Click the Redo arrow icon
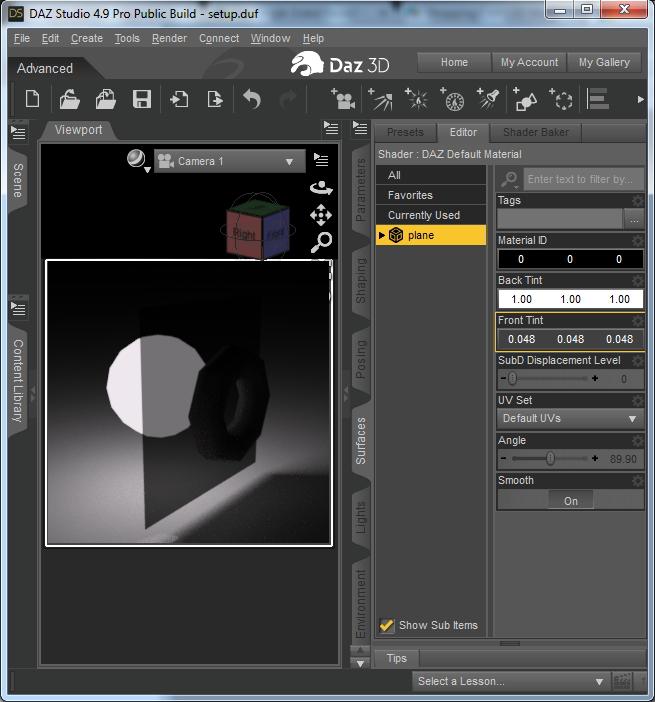The height and width of the screenshot is (702, 655). point(288,99)
